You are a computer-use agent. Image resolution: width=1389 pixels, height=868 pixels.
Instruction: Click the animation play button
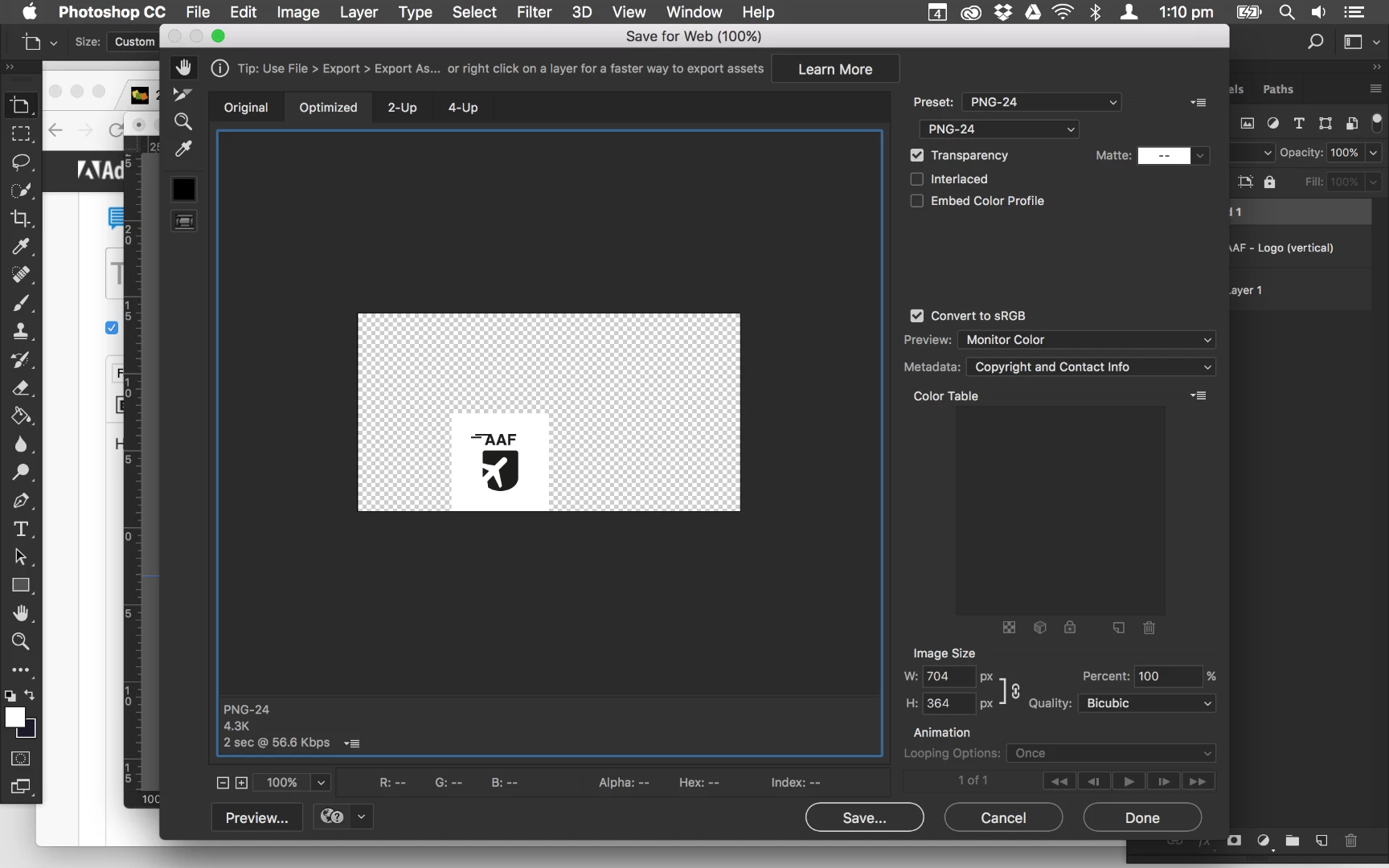click(x=1129, y=781)
